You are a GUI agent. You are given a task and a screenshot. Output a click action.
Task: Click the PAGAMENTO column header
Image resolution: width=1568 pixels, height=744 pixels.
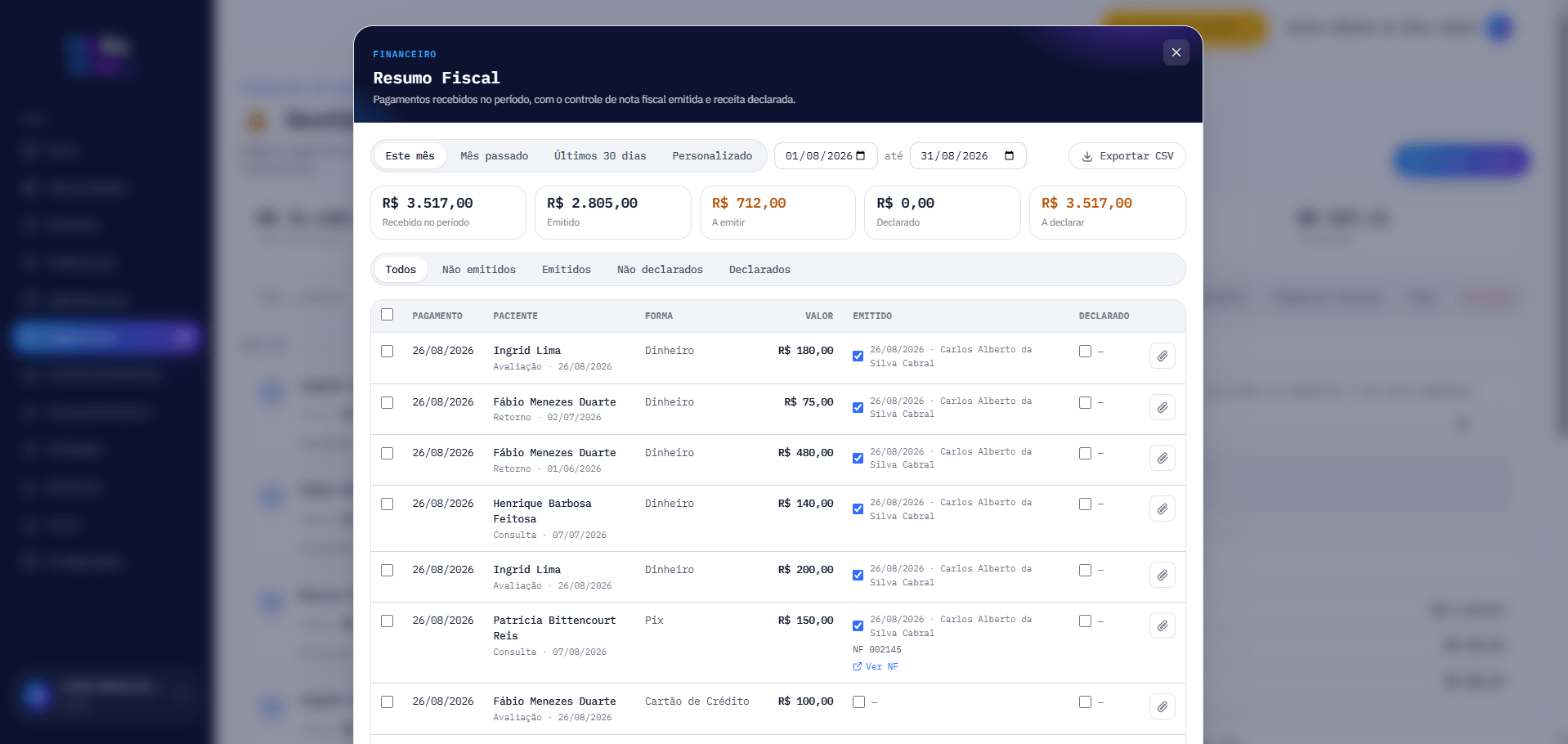437,316
